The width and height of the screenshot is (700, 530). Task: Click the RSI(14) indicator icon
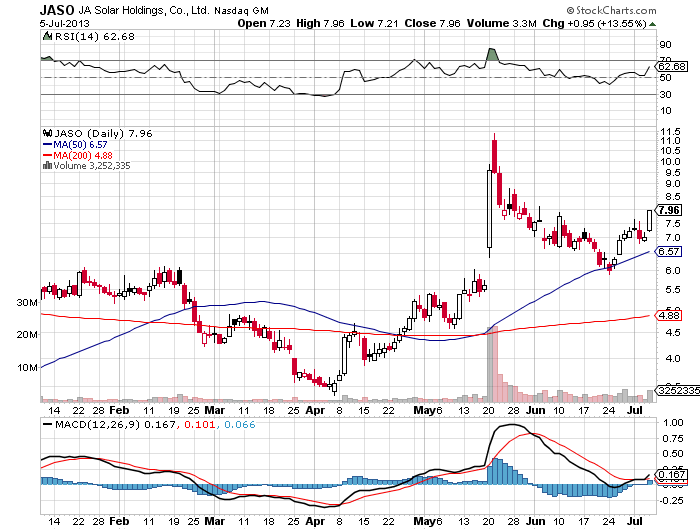pyautogui.click(x=47, y=36)
